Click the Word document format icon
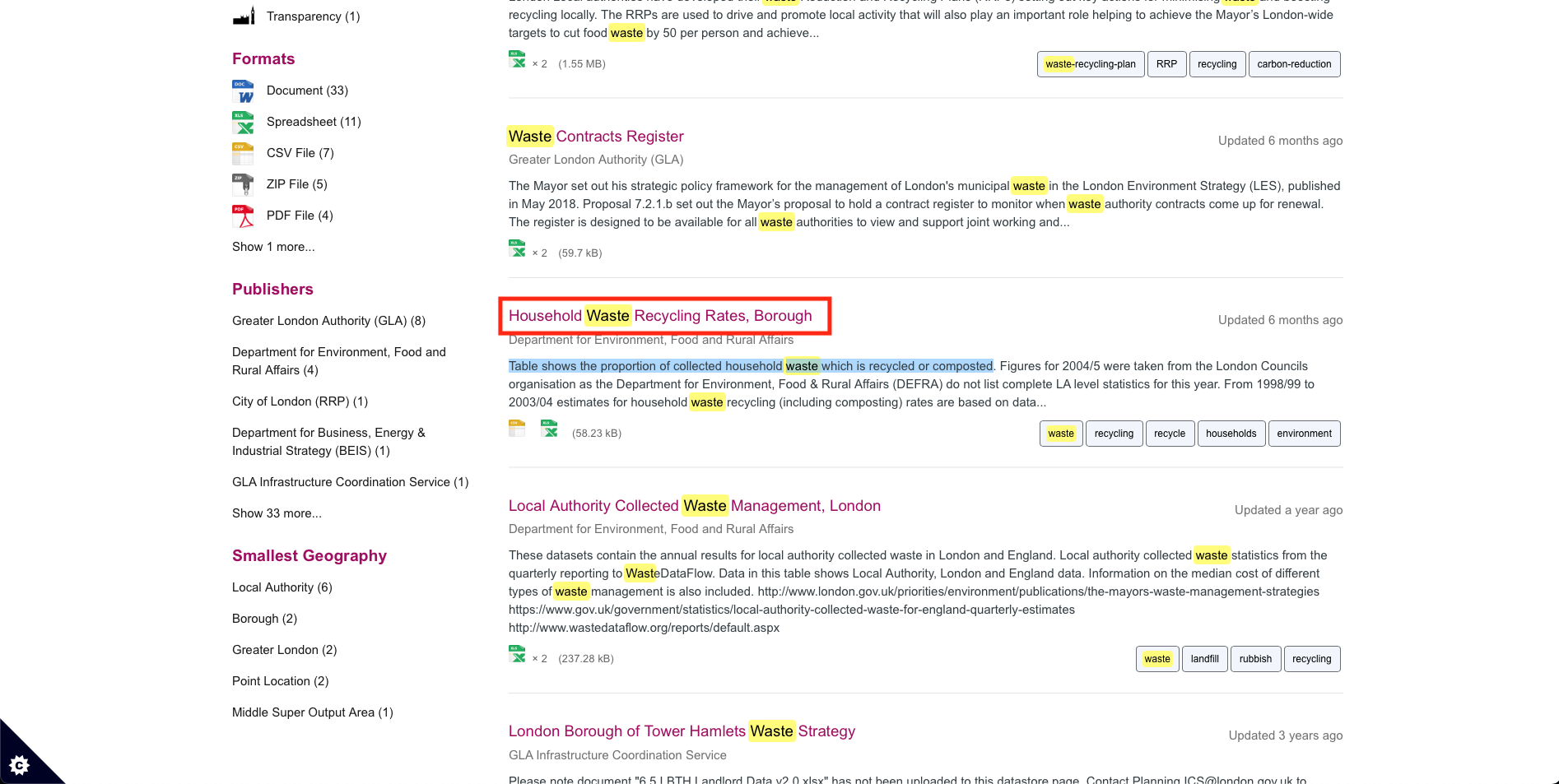 tap(243, 90)
